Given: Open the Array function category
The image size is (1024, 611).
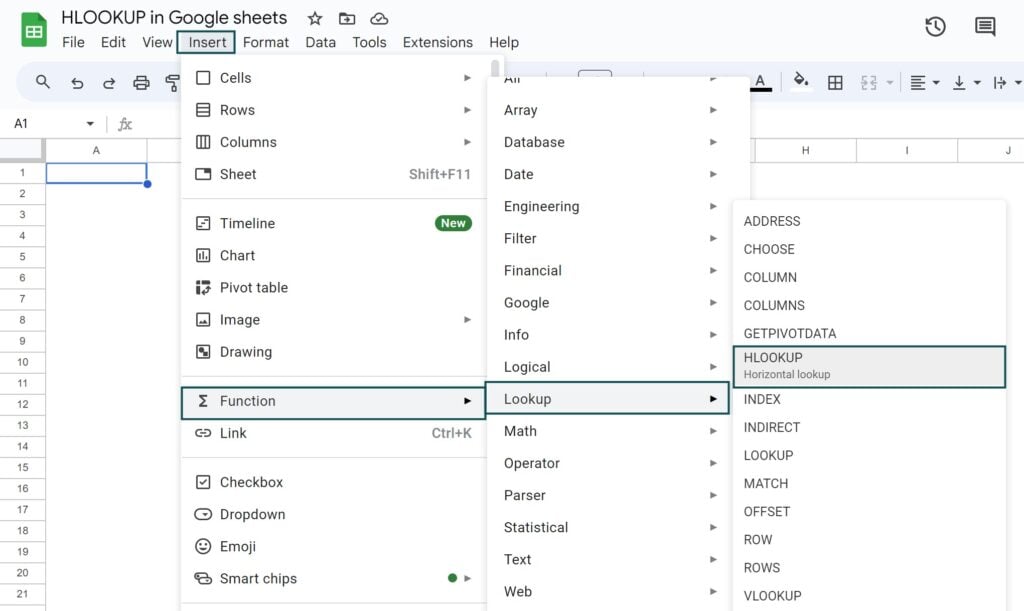Looking at the screenshot, I should tap(608, 110).
